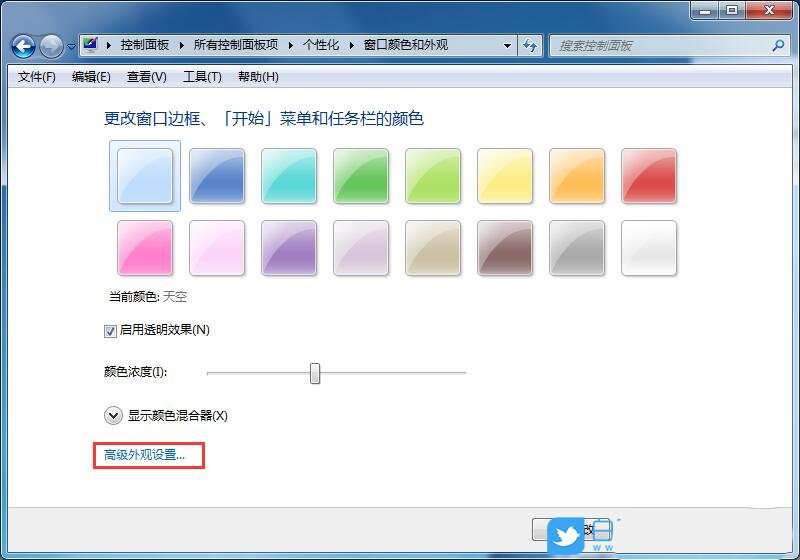This screenshot has height=560, width=800.
Task: Select the tan beige color swatch
Action: pyautogui.click(x=433, y=248)
